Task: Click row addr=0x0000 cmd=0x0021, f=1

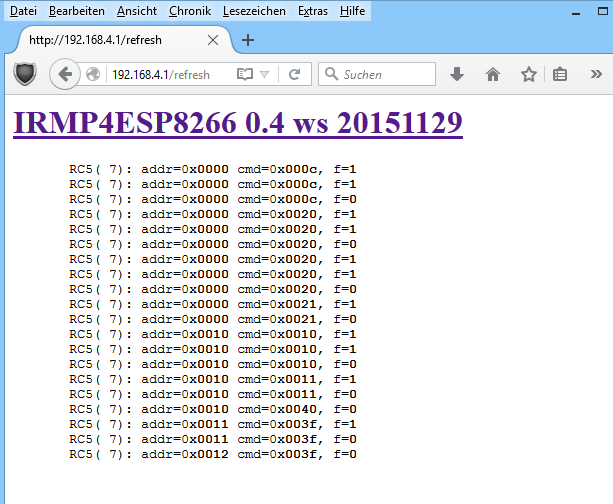Action: [x=213, y=304]
